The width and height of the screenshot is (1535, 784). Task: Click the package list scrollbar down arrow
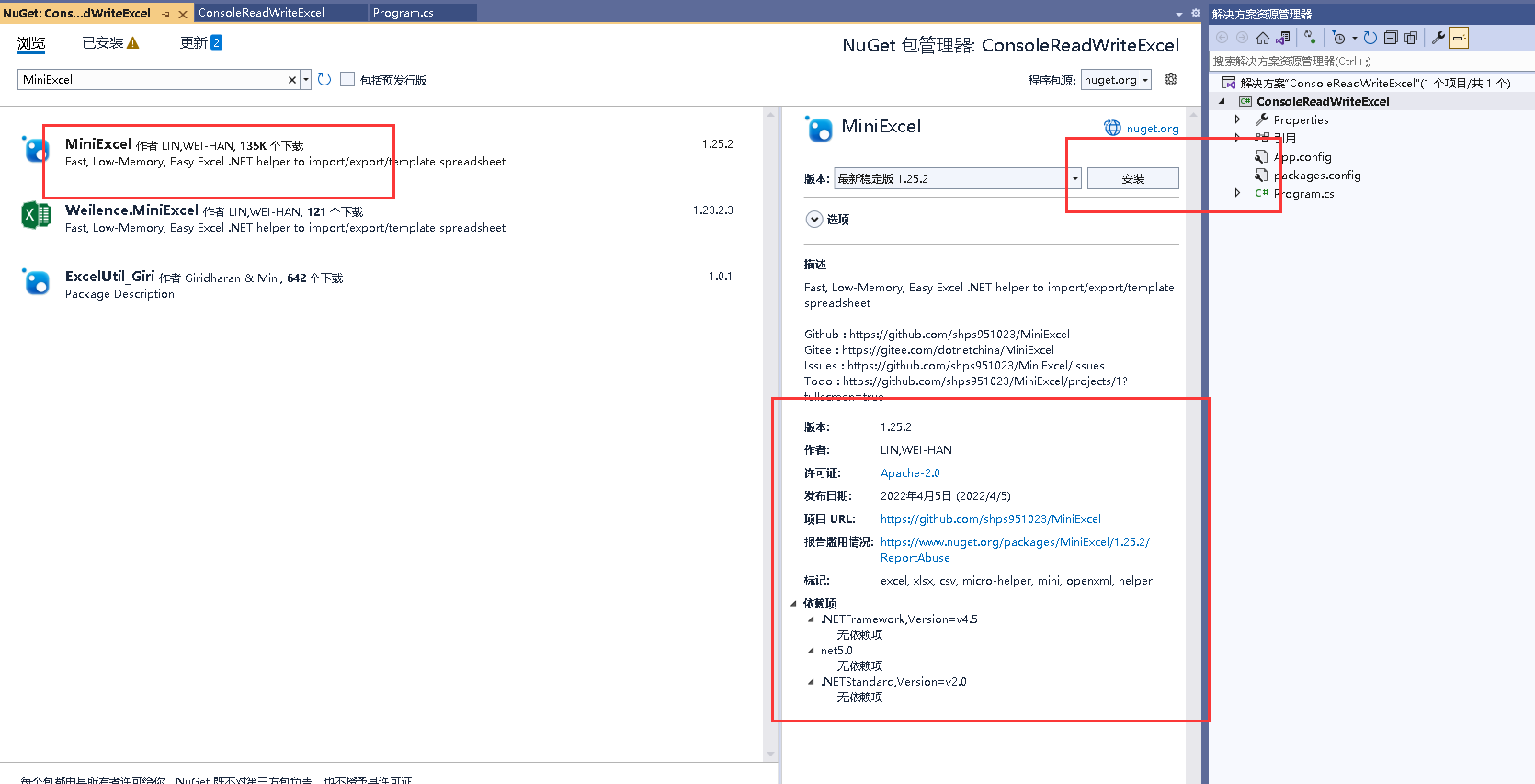click(770, 755)
